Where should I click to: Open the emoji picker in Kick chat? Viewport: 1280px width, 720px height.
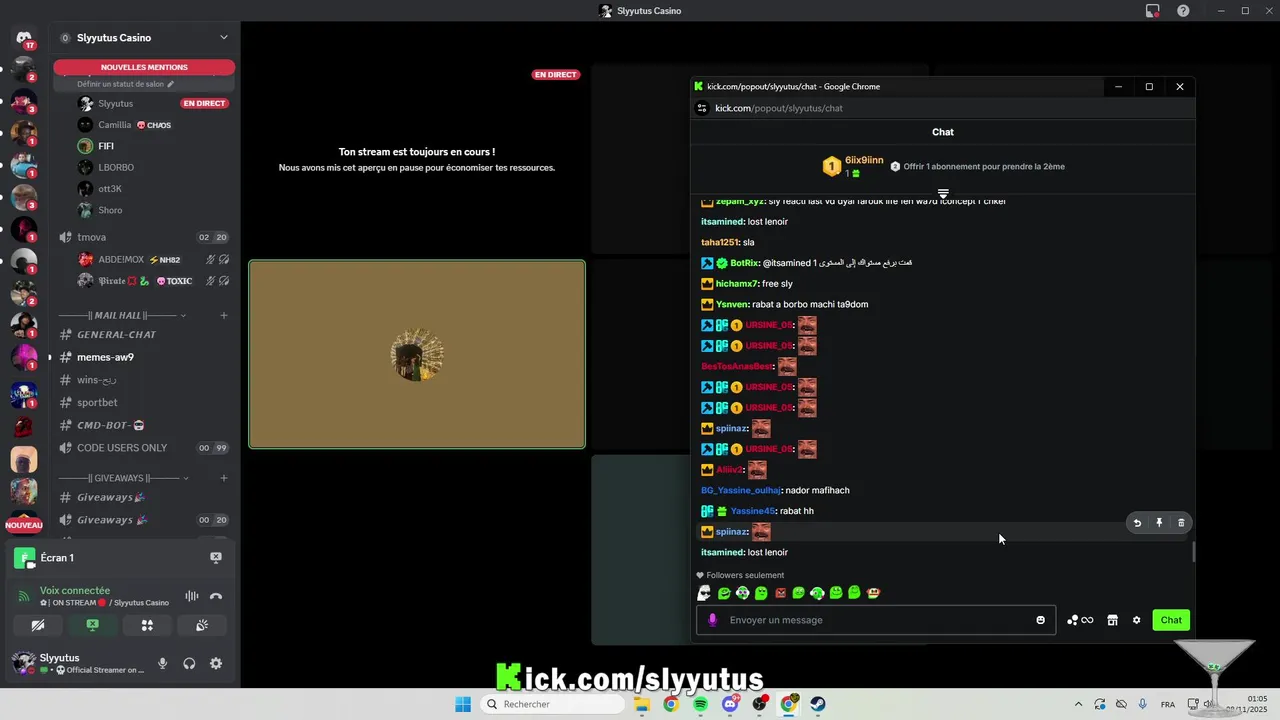click(1040, 620)
